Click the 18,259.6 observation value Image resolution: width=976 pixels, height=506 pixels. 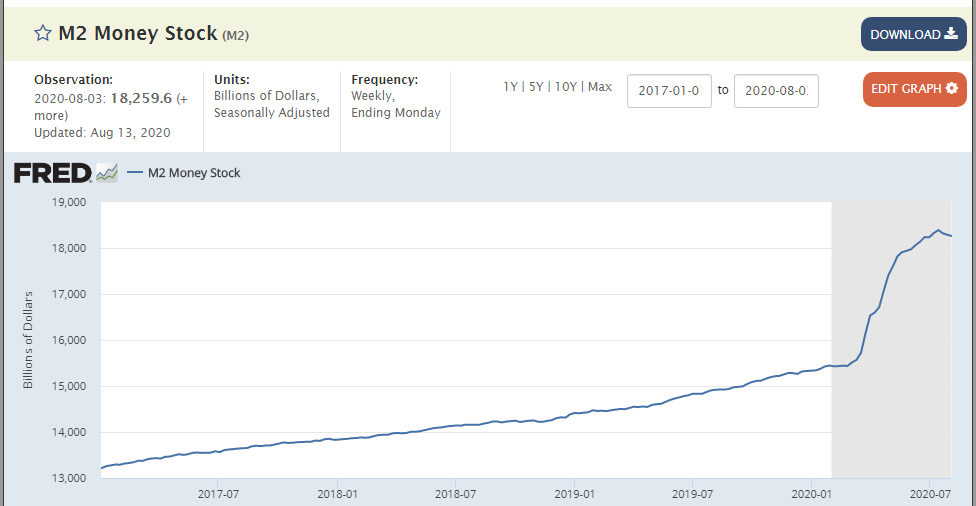tap(141, 98)
